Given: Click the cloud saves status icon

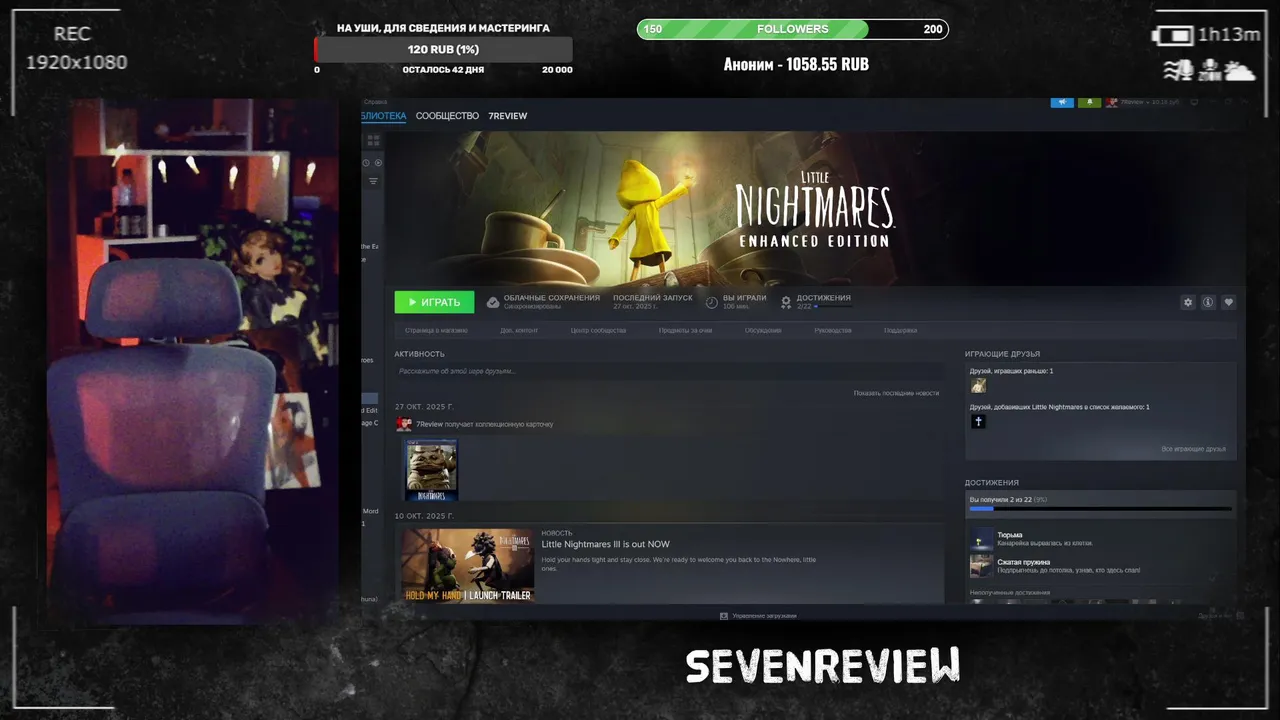Looking at the screenshot, I should [x=493, y=302].
